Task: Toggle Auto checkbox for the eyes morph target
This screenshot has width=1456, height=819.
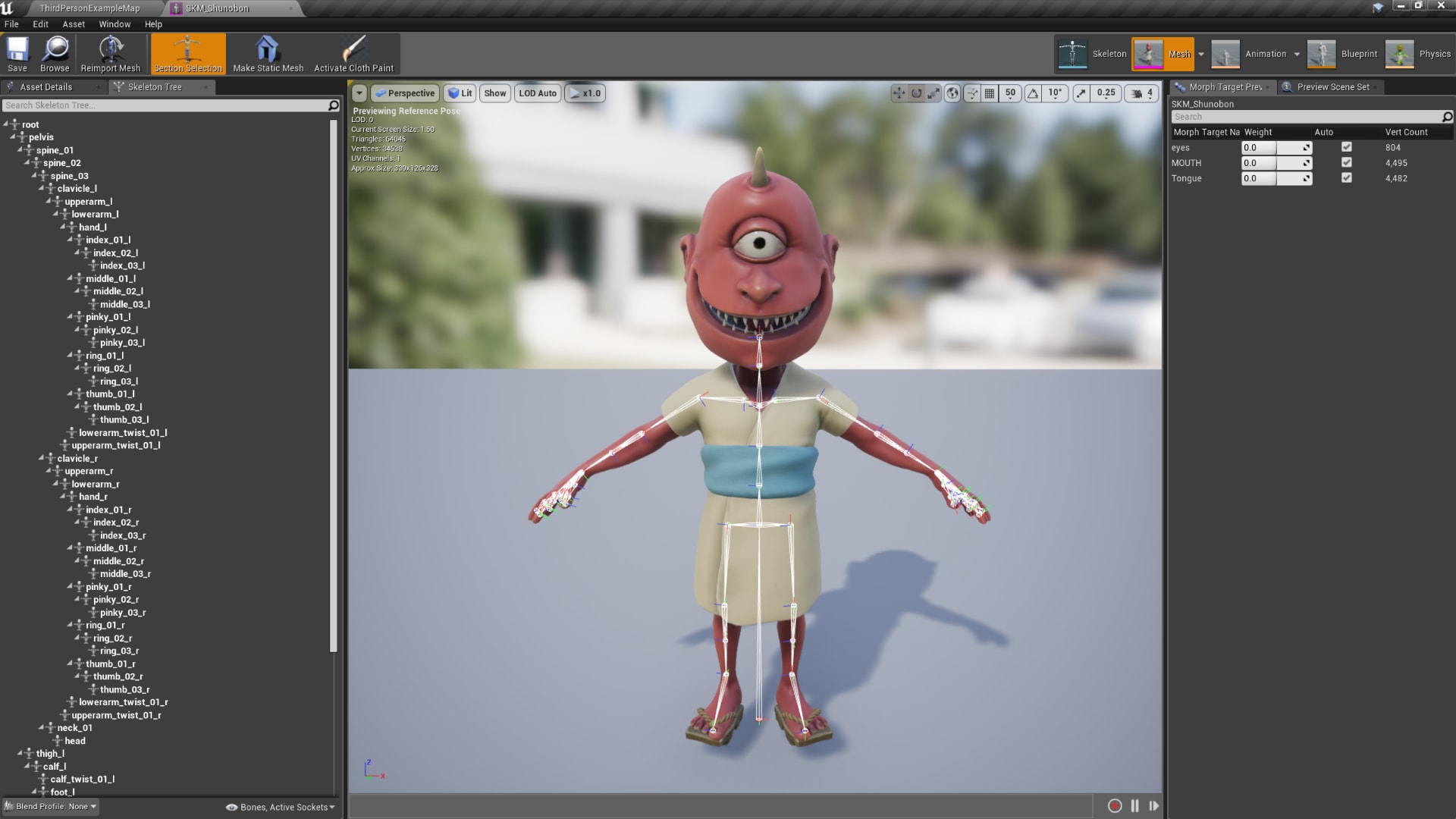Action: 1347,147
